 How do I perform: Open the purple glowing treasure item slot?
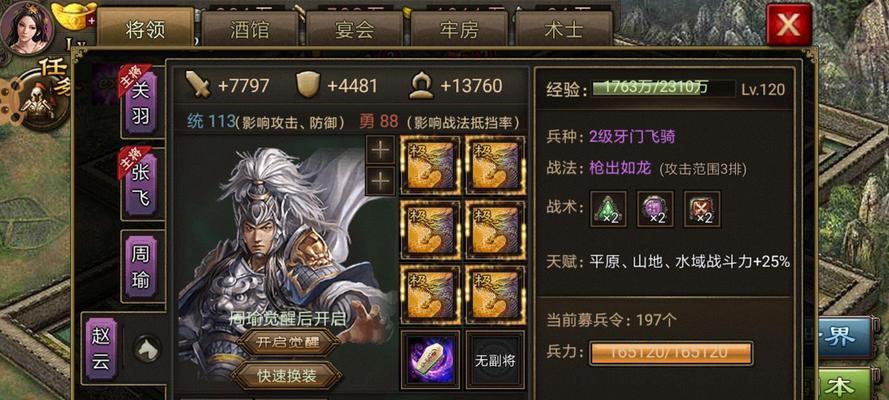[x=430, y=360]
